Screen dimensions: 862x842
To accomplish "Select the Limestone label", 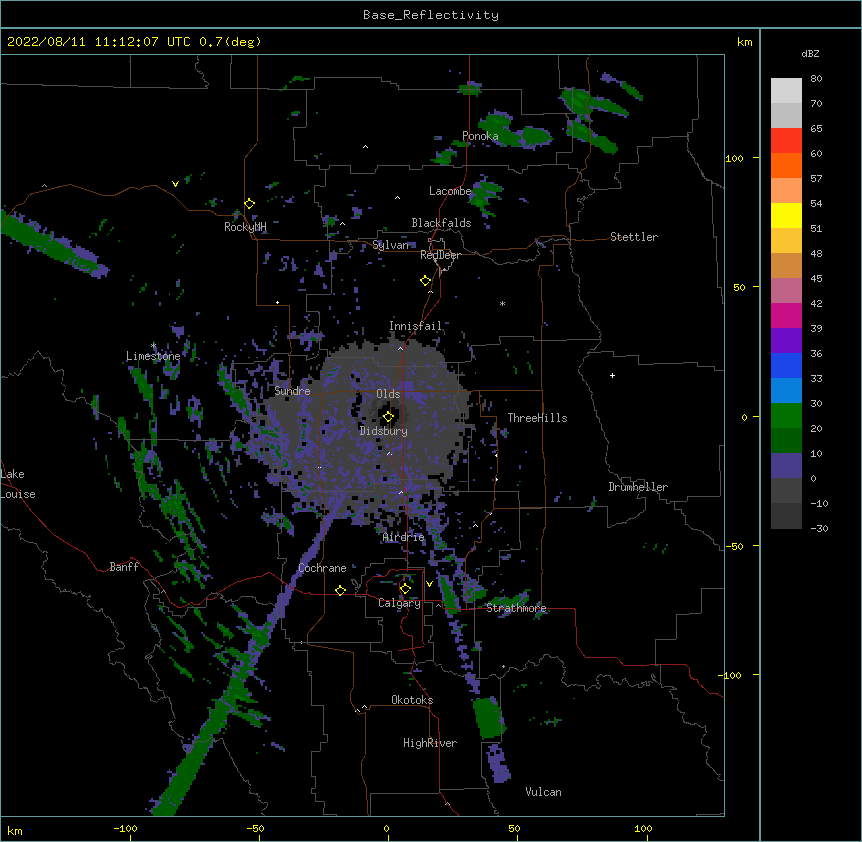I will (x=153, y=356).
